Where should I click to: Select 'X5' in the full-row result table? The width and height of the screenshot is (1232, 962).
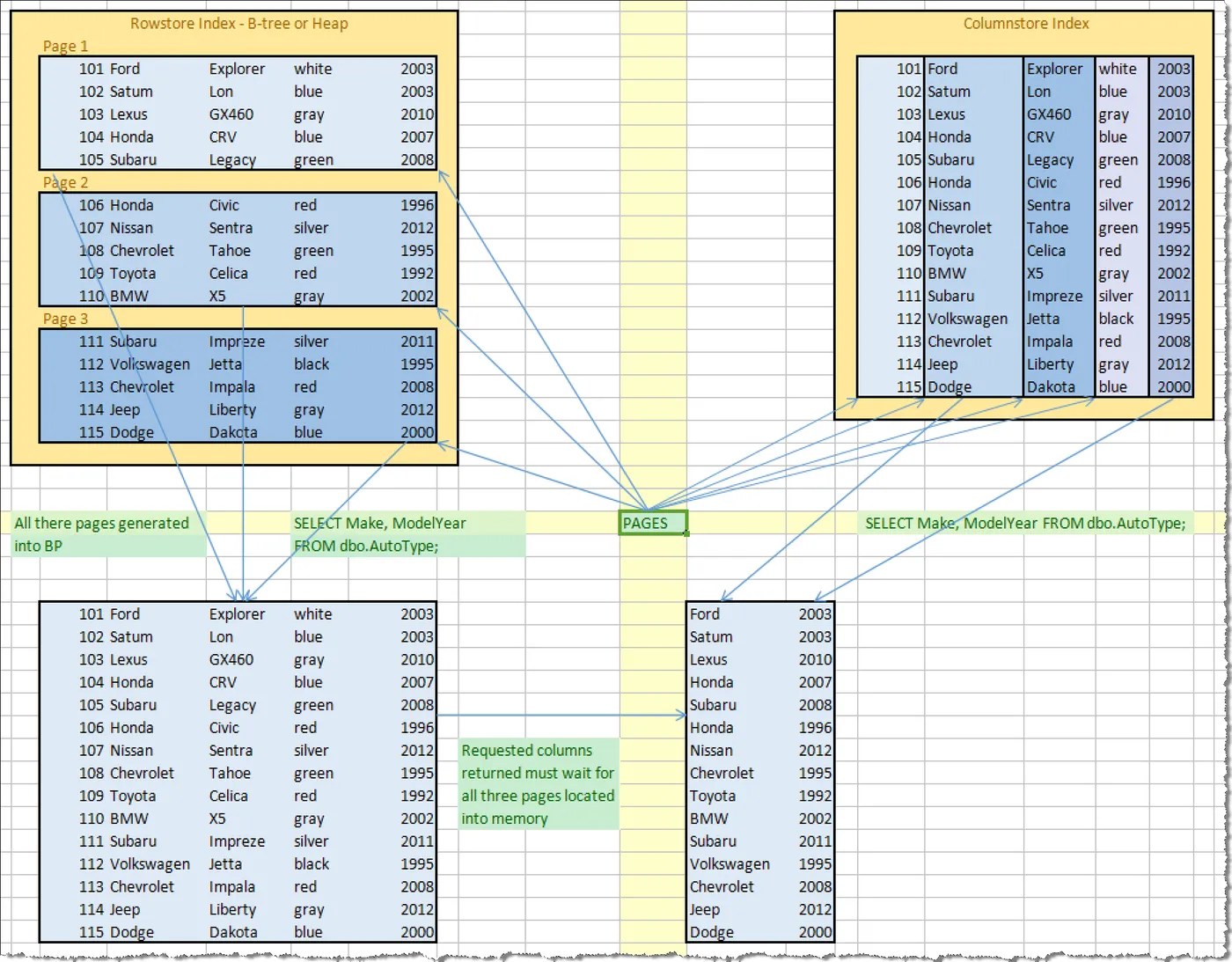coord(217,819)
